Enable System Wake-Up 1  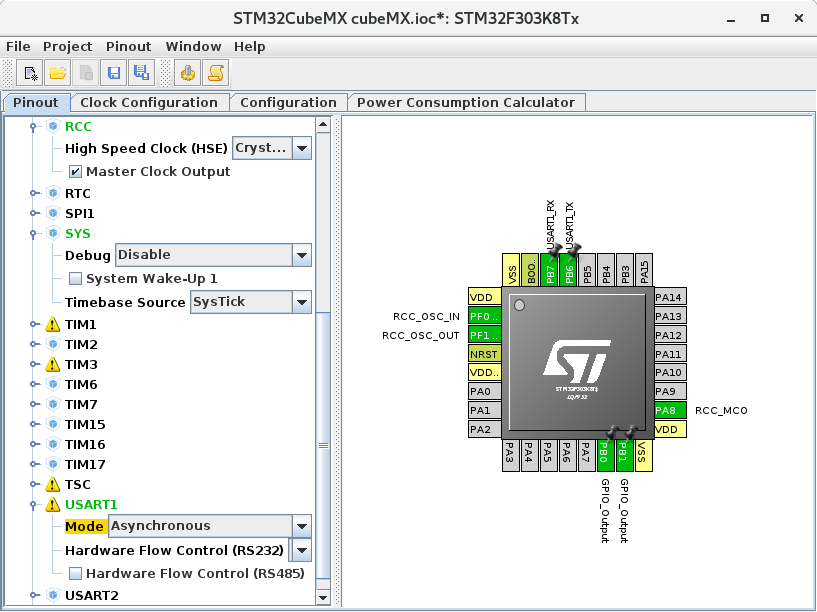75,278
